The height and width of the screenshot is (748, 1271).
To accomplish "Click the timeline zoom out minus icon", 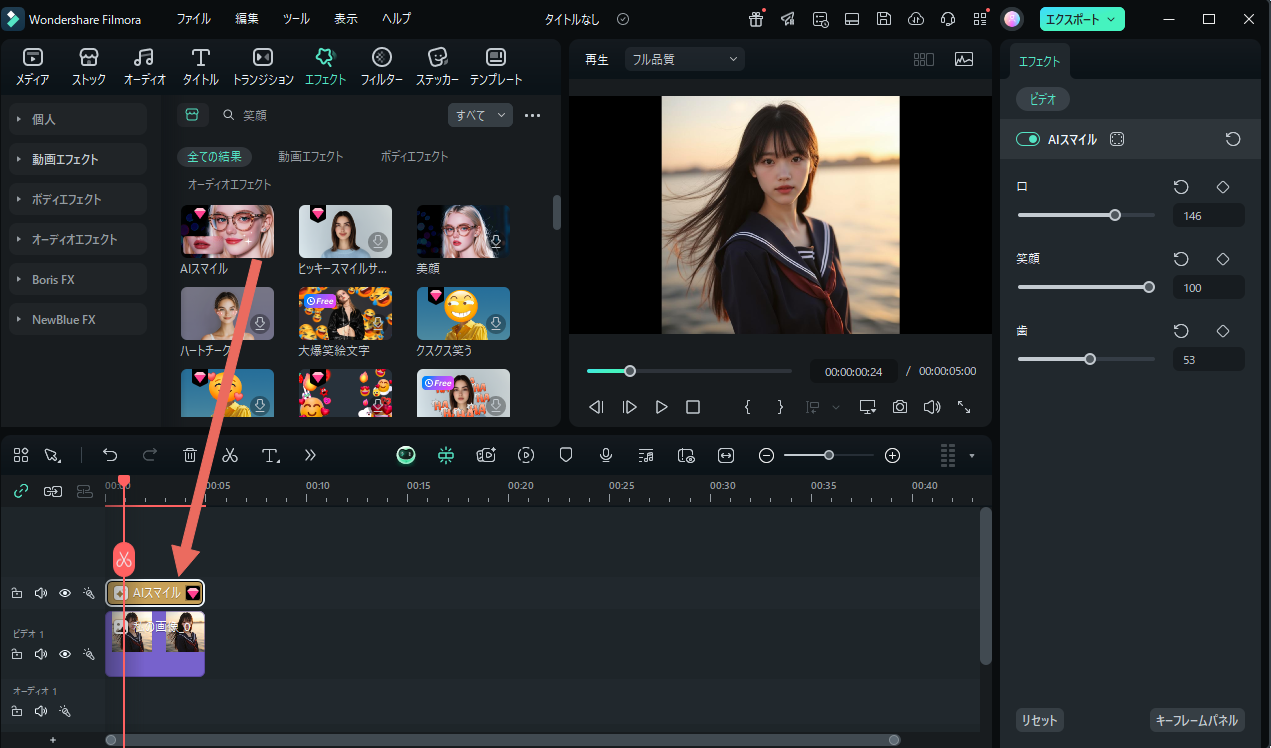I will [x=766, y=455].
